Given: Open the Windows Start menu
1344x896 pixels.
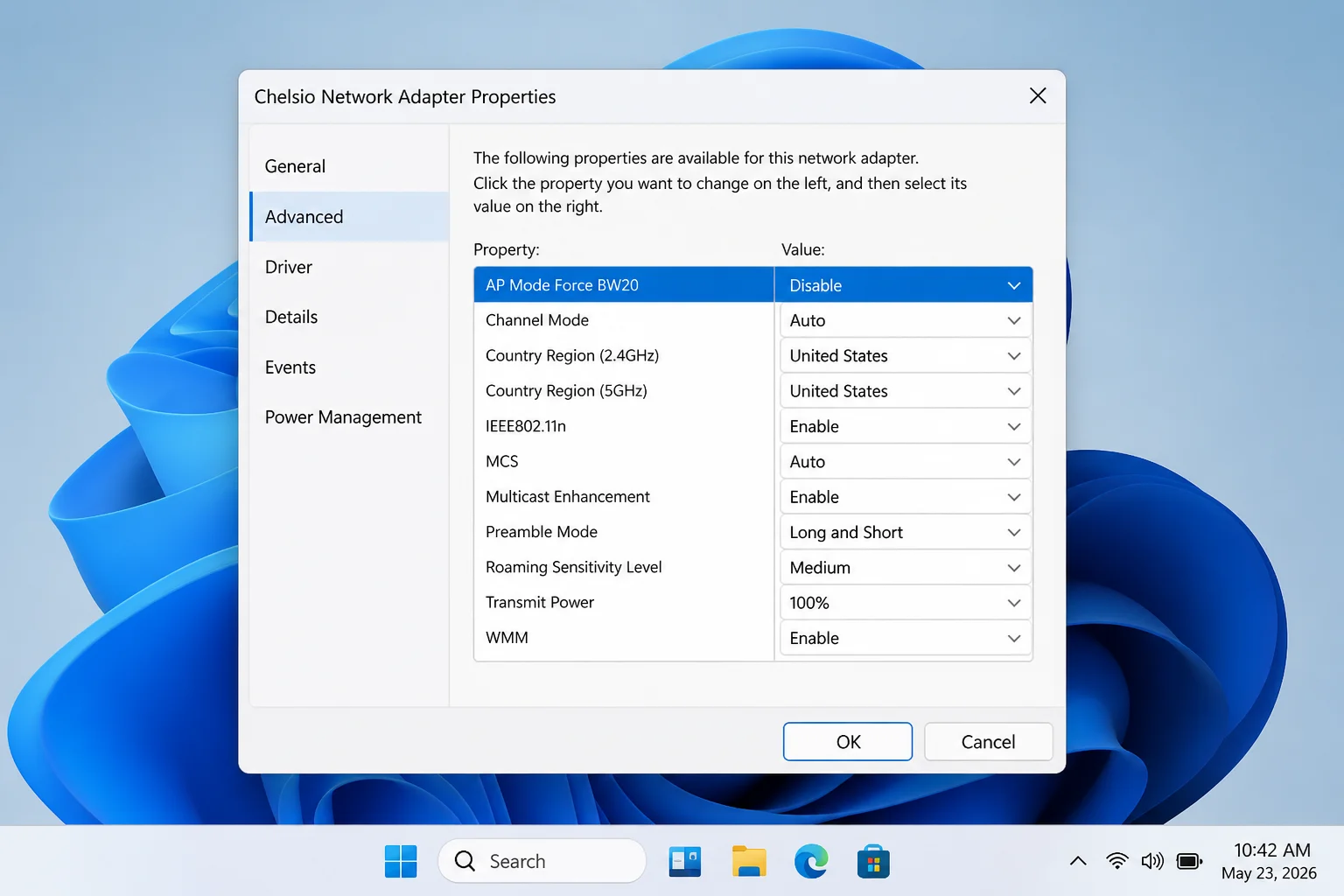Looking at the screenshot, I should coord(401,862).
